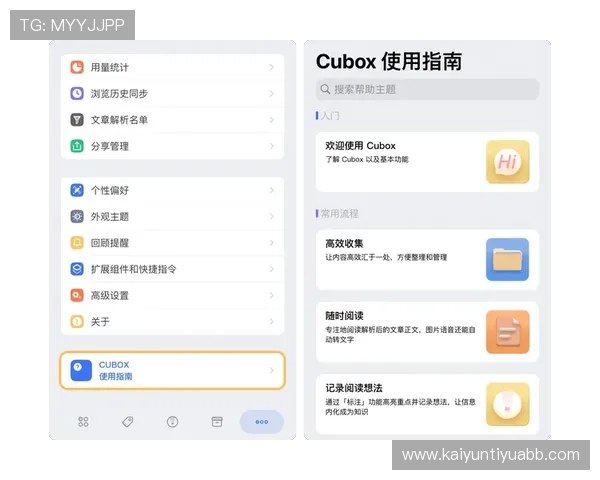
Task: Click the 入门 section heading
Action: [329, 116]
